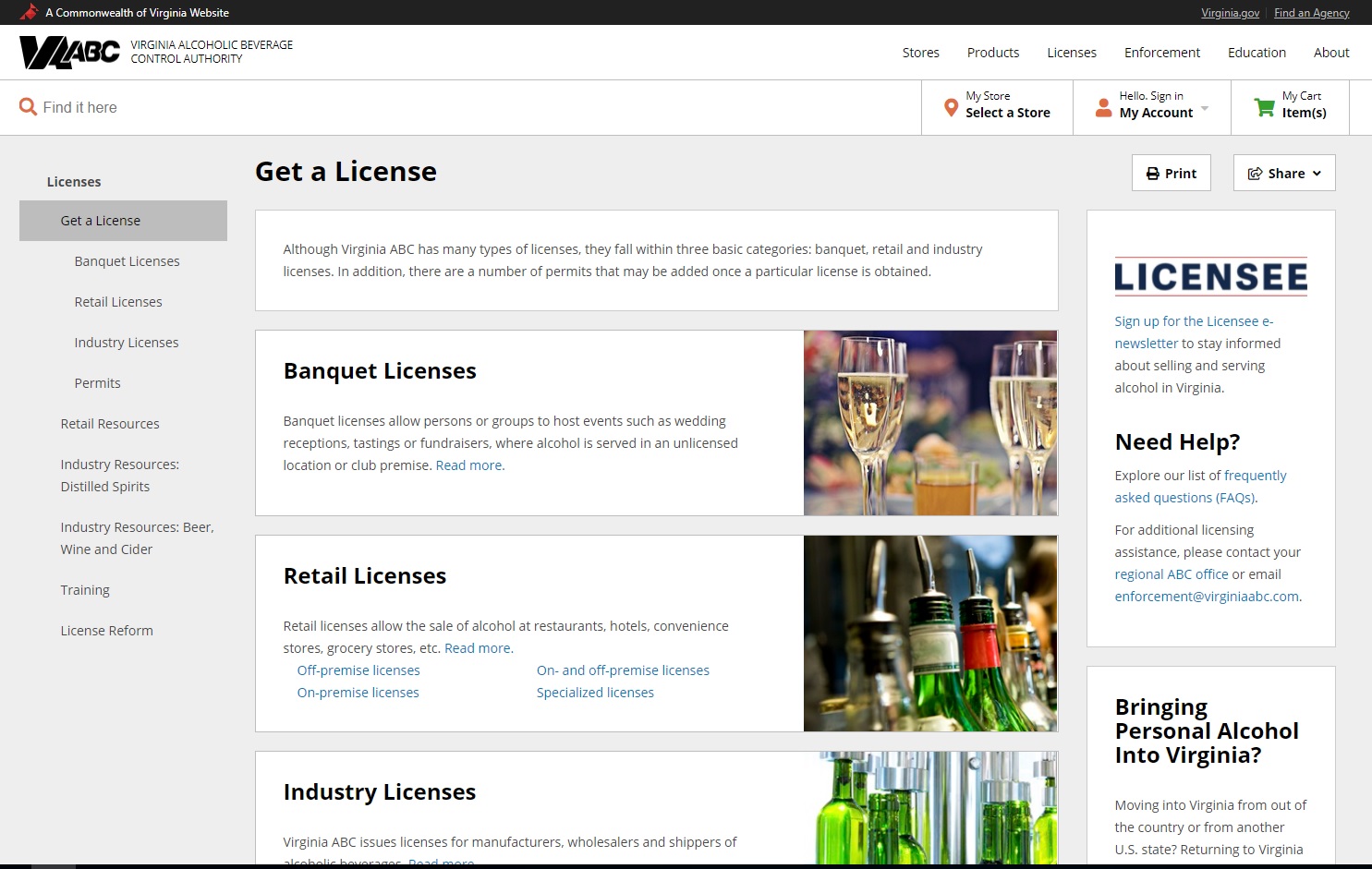The image size is (1372, 869).
Task: Go to Permits in the sidebar
Action: point(97,383)
